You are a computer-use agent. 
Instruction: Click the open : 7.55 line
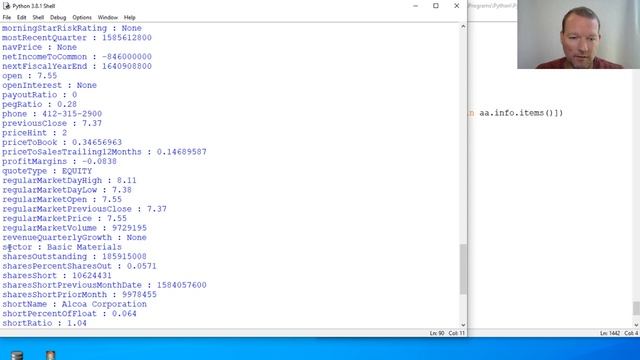click(29, 76)
